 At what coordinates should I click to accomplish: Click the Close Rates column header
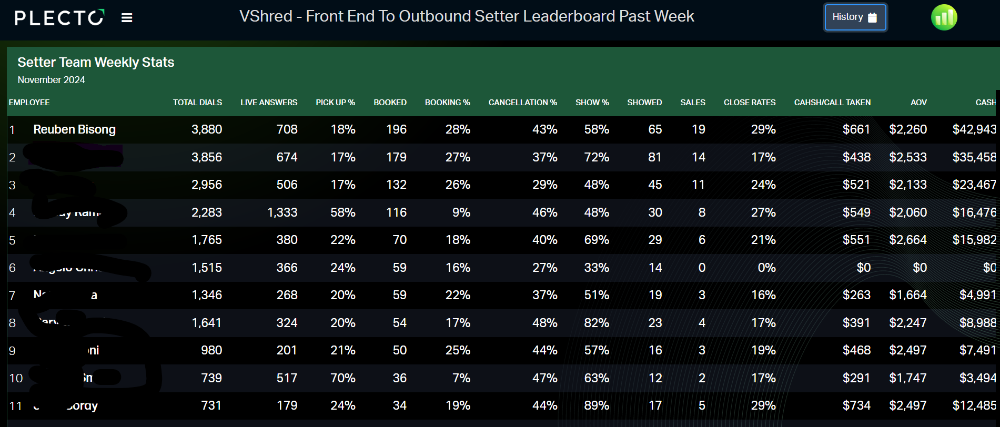749,102
